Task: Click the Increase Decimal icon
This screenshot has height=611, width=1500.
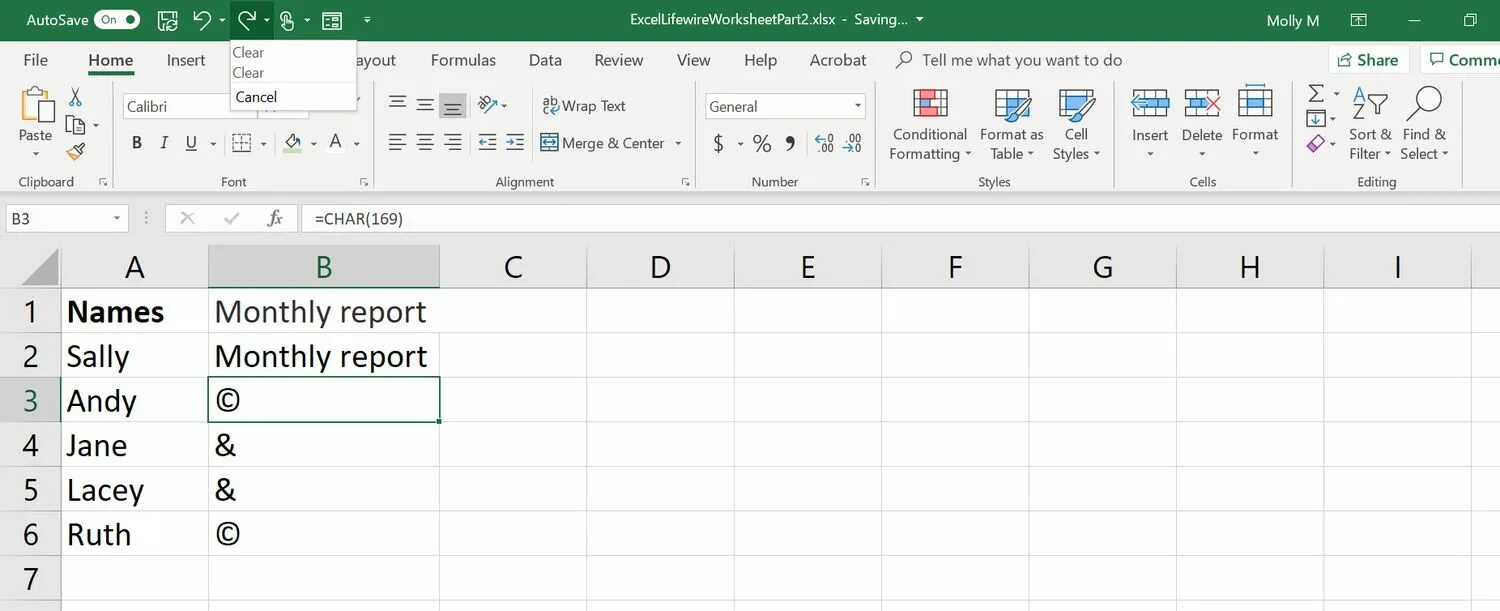Action: coord(824,144)
